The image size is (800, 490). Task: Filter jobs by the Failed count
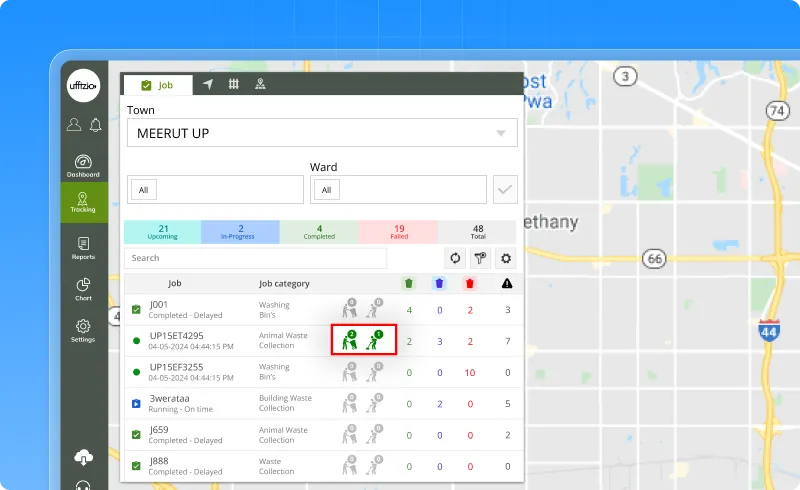point(398,232)
